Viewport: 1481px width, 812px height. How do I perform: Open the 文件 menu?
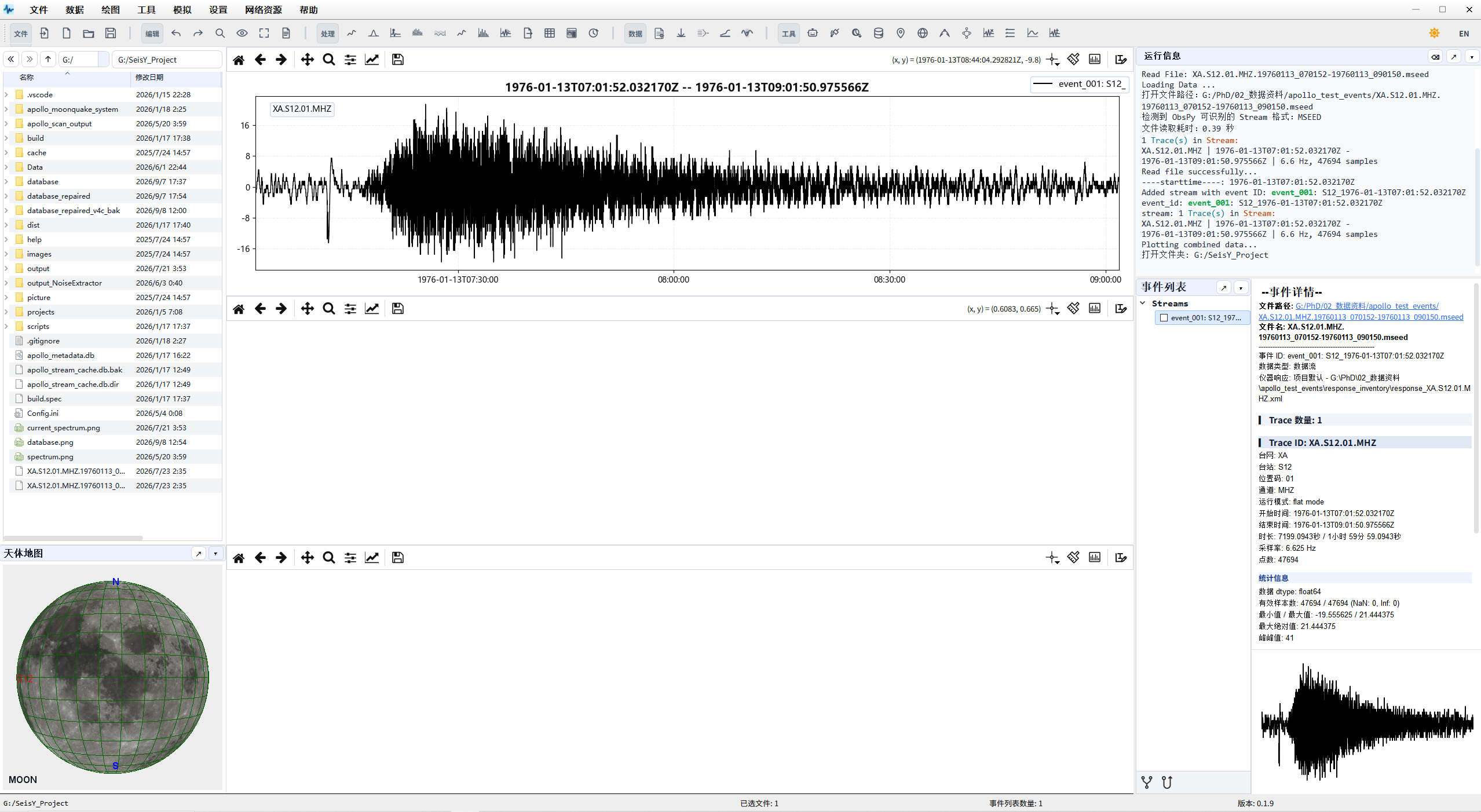pos(39,10)
